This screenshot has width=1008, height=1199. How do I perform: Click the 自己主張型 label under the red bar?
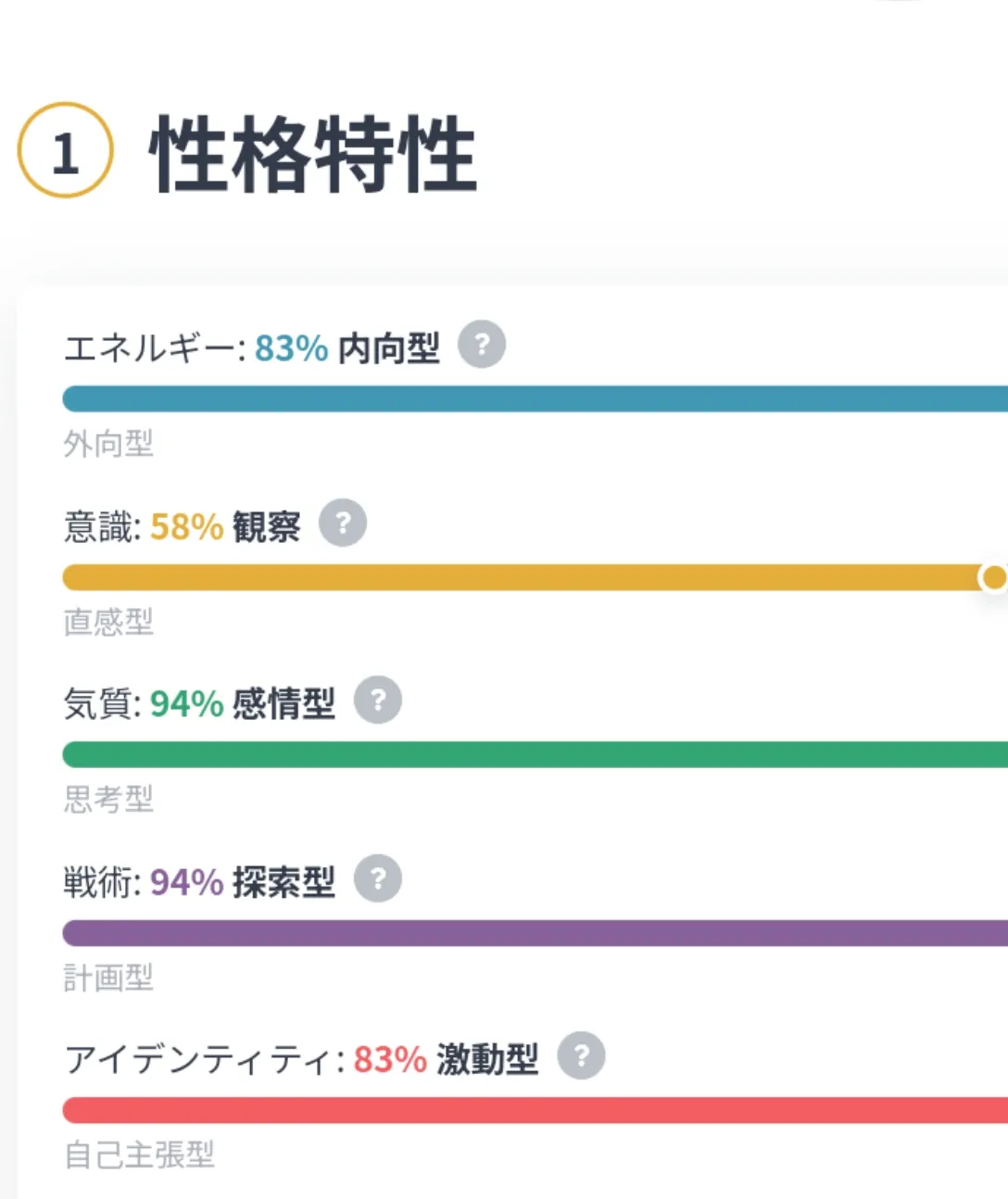(x=139, y=1155)
